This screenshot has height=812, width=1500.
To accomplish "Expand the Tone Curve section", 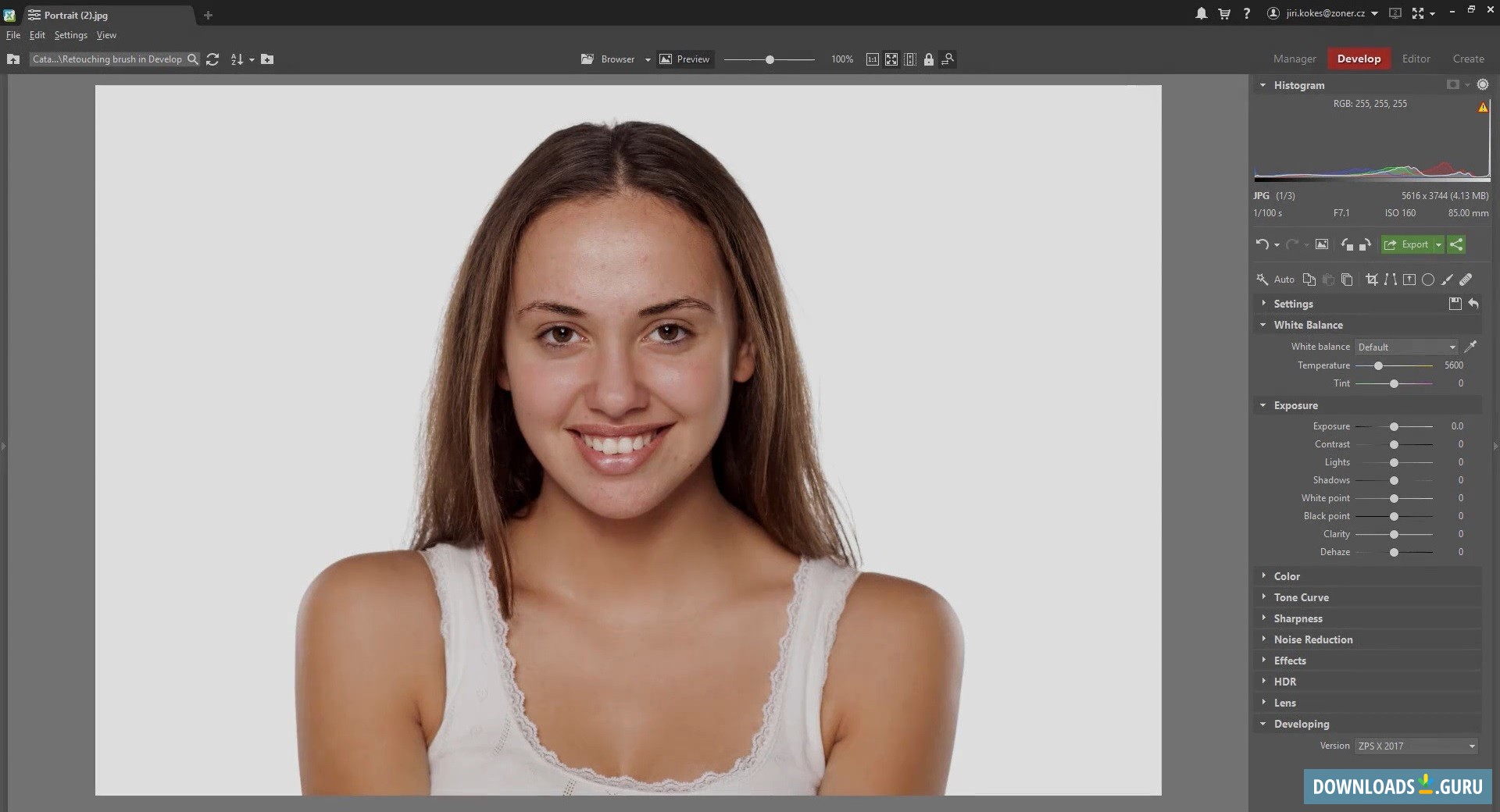I will (x=1301, y=597).
